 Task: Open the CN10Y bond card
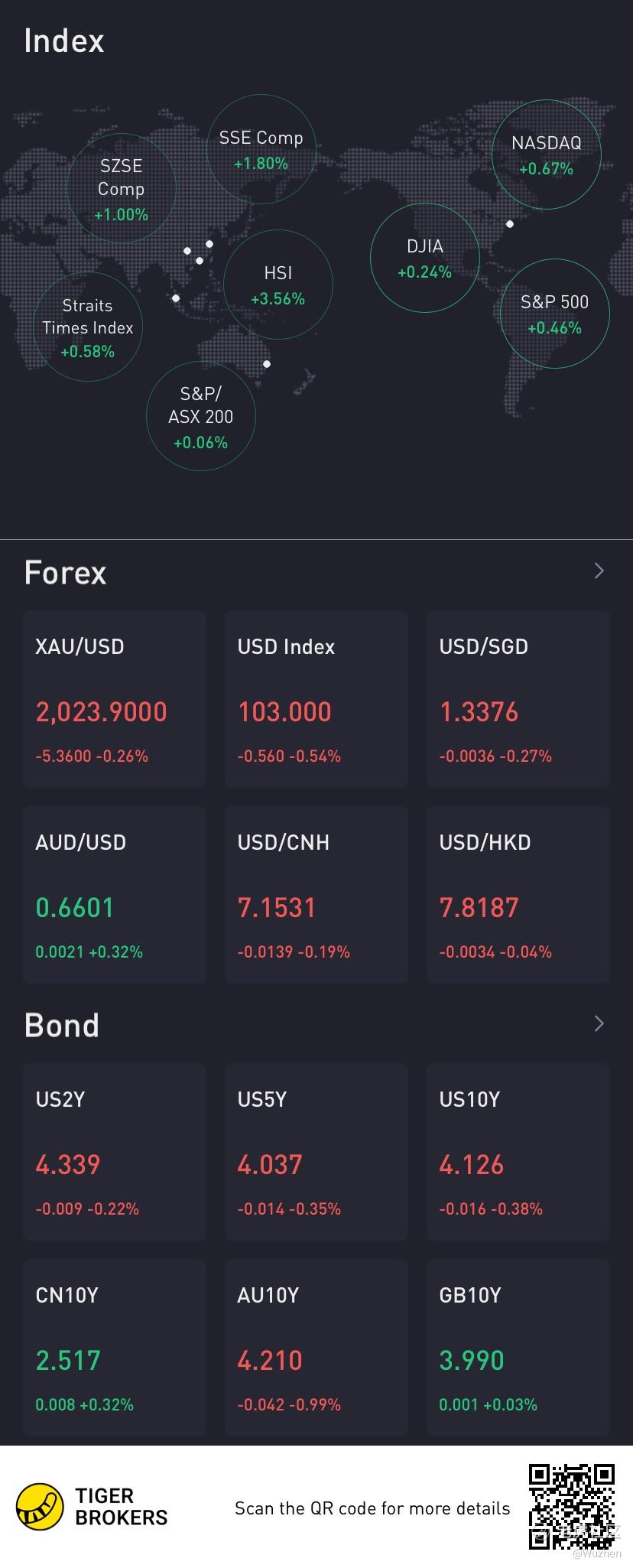point(115,1348)
